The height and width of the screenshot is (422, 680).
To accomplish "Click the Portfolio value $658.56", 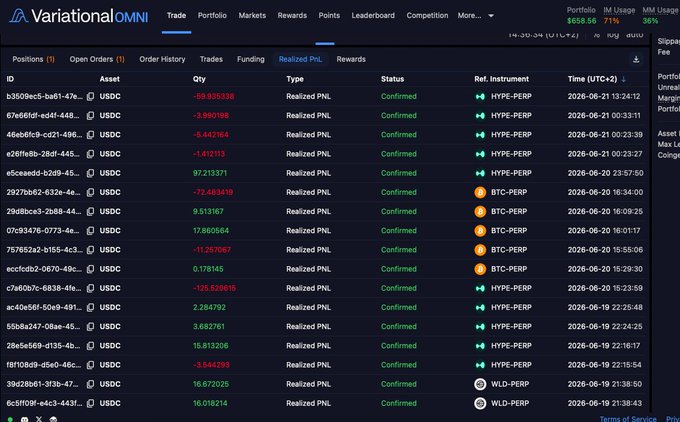I will [x=582, y=20].
